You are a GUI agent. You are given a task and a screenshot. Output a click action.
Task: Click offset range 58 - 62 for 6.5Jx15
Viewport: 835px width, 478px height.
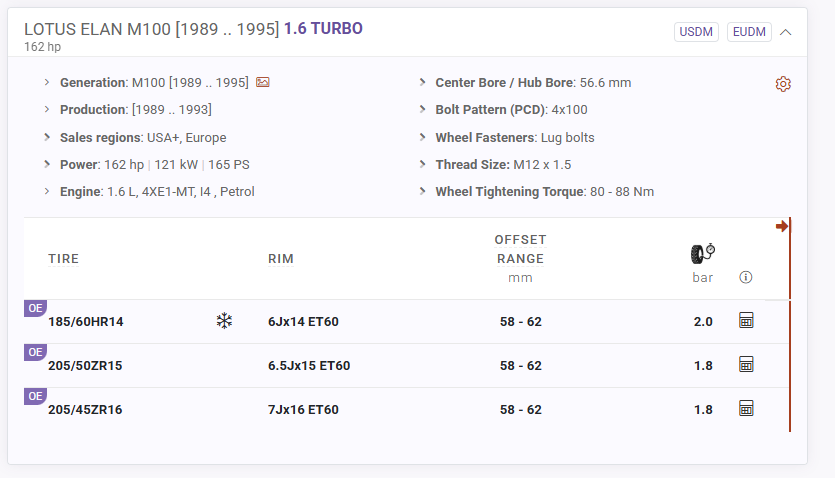click(520, 366)
